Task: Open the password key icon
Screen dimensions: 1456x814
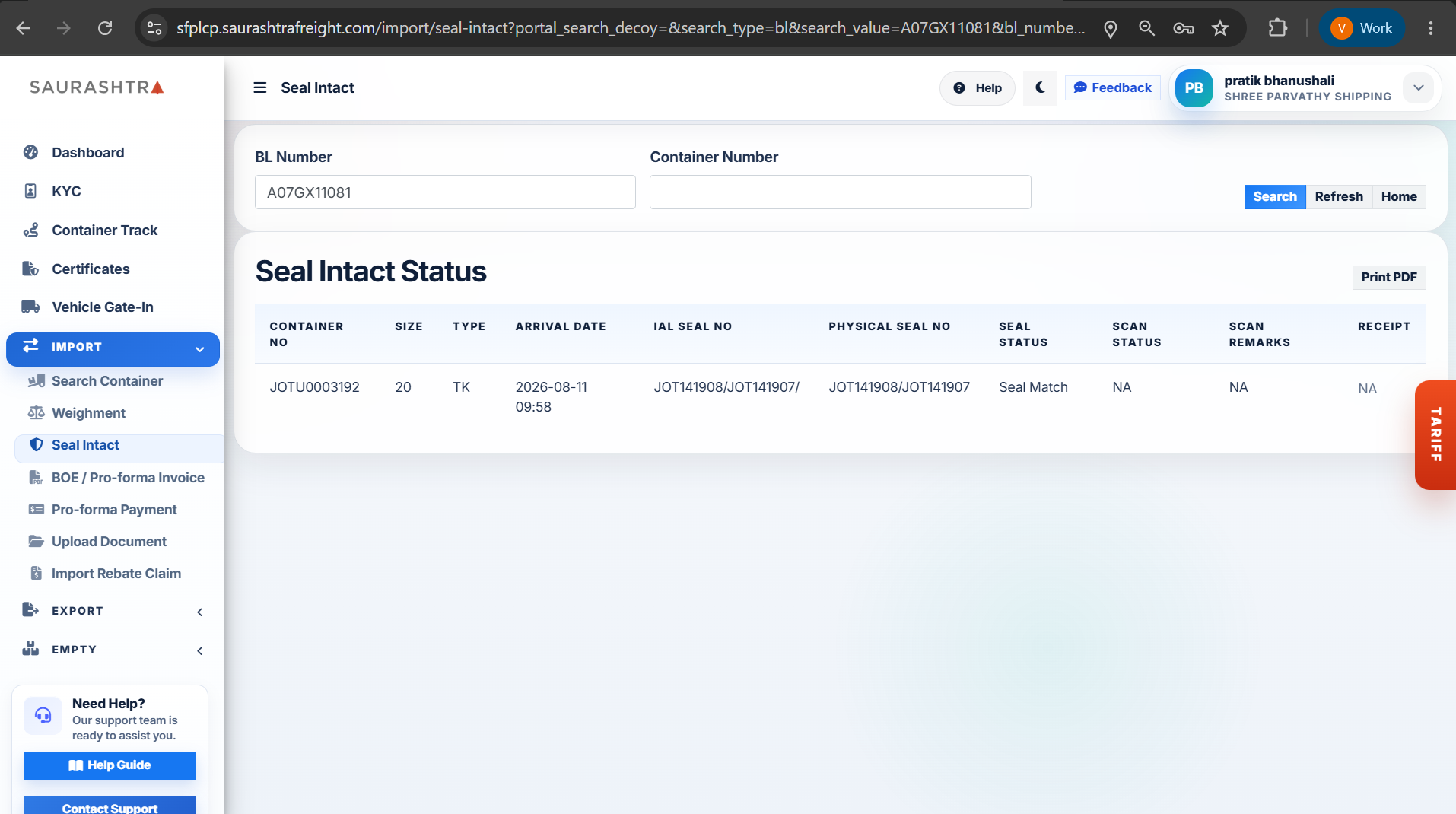Action: (x=1183, y=28)
